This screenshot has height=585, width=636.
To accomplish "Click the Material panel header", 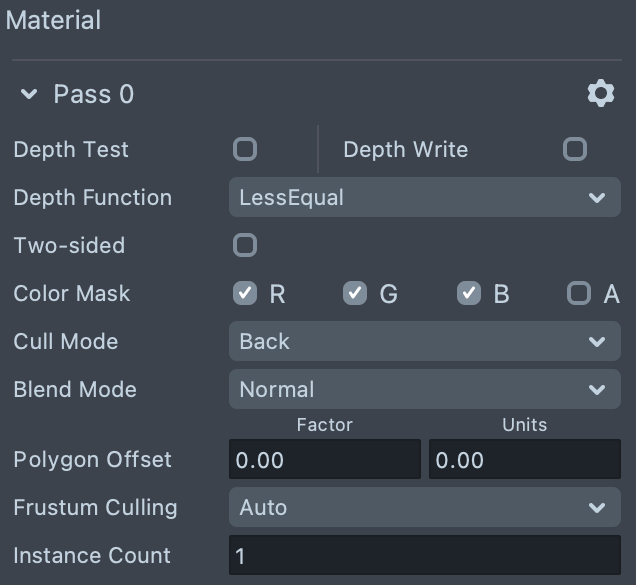I will point(54,20).
